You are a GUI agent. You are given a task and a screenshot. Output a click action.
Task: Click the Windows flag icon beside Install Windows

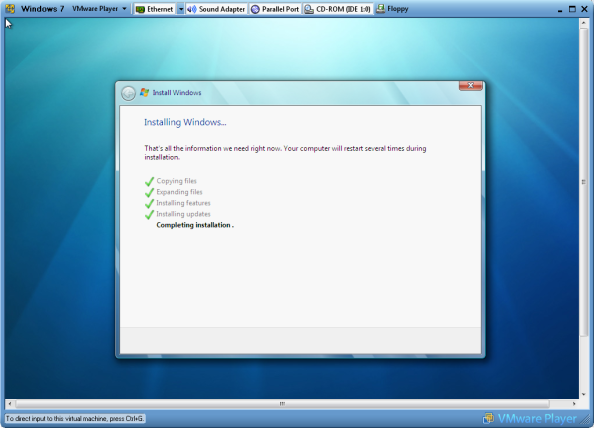144,92
